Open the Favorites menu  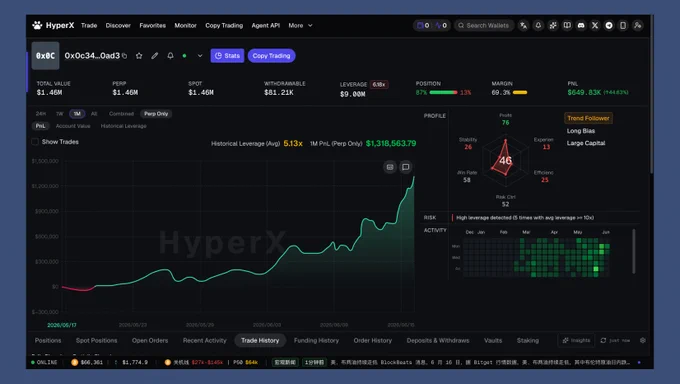pos(152,26)
